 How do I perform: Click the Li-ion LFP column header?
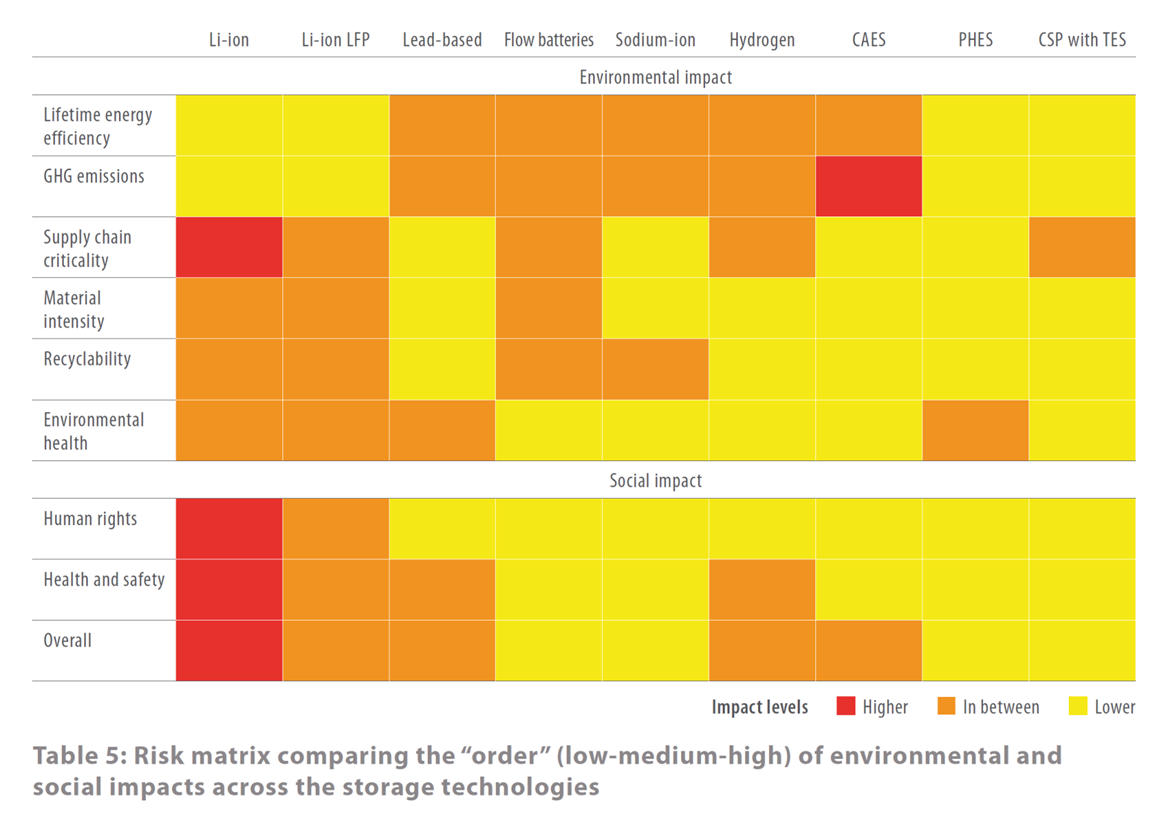[336, 40]
